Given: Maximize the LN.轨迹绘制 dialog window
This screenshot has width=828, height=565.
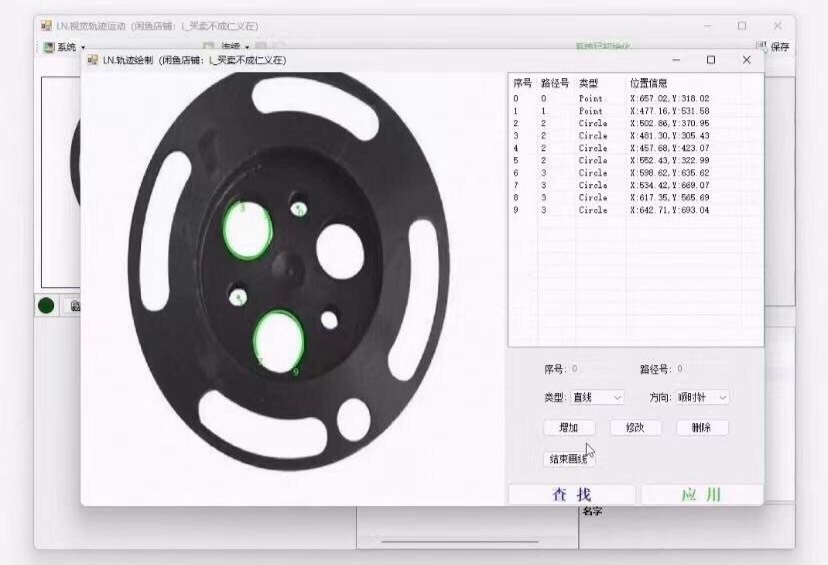Looking at the screenshot, I should (x=711, y=60).
